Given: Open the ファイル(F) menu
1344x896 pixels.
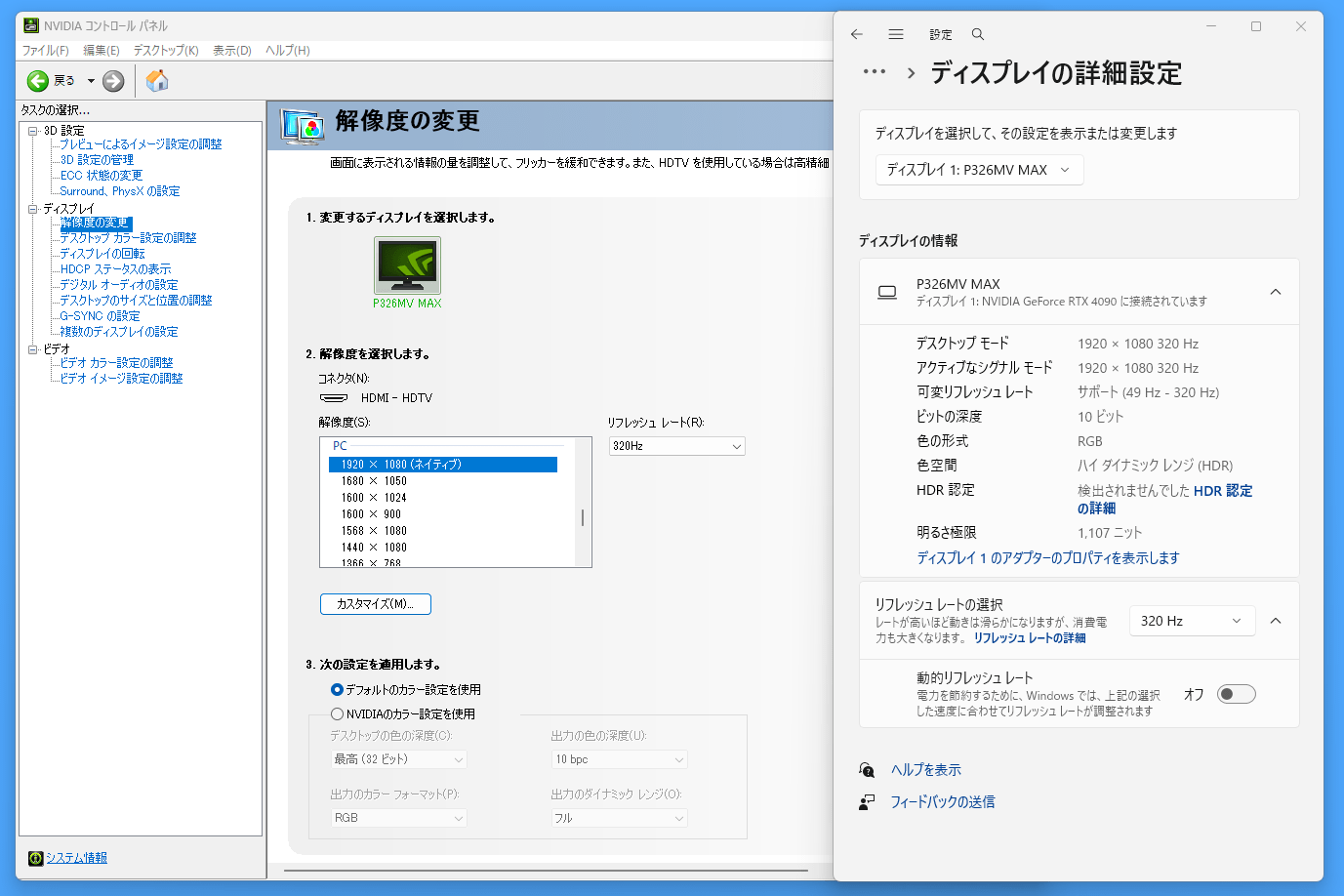Looking at the screenshot, I should click(x=45, y=51).
